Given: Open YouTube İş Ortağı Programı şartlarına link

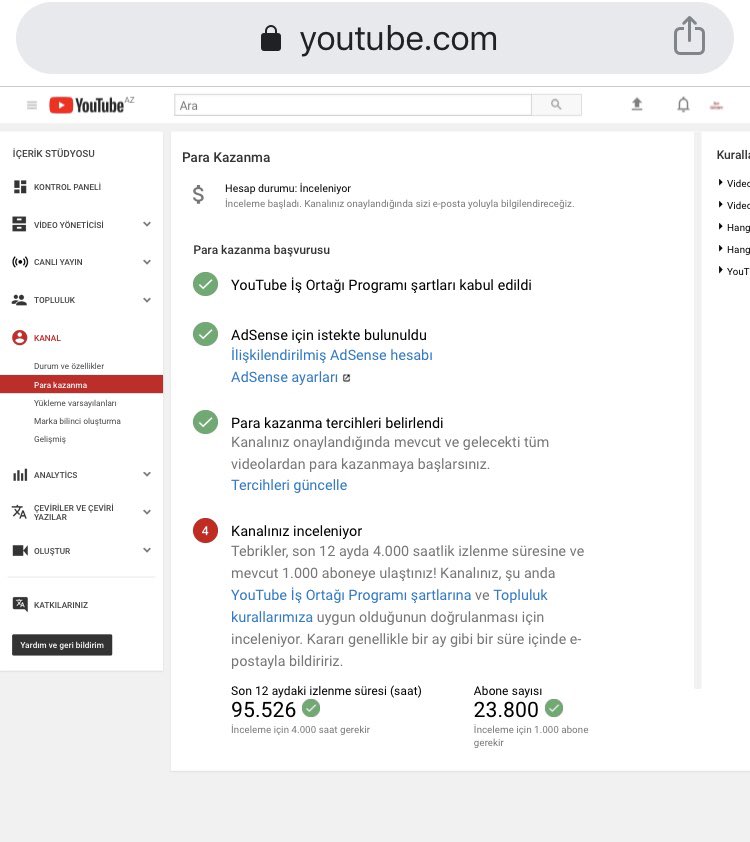Looking at the screenshot, I should (351, 595).
